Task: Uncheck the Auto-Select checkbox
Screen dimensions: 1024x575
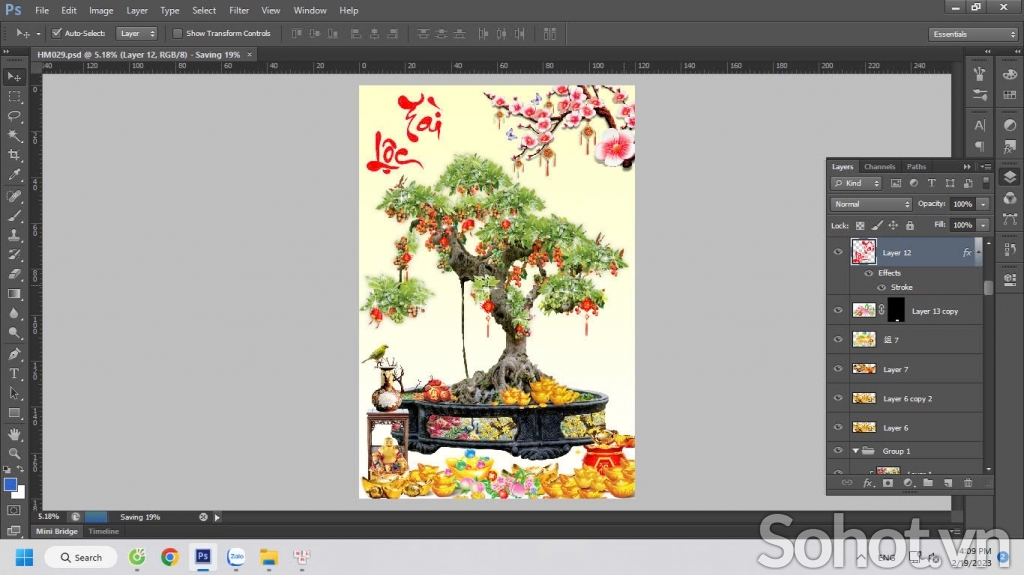Action: coord(56,33)
